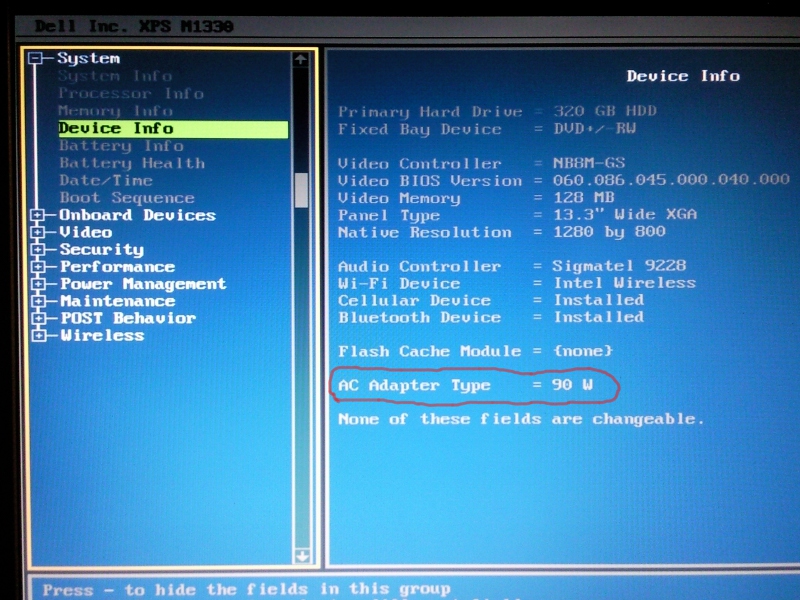Click the Primary Hard Drive label

point(430,112)
